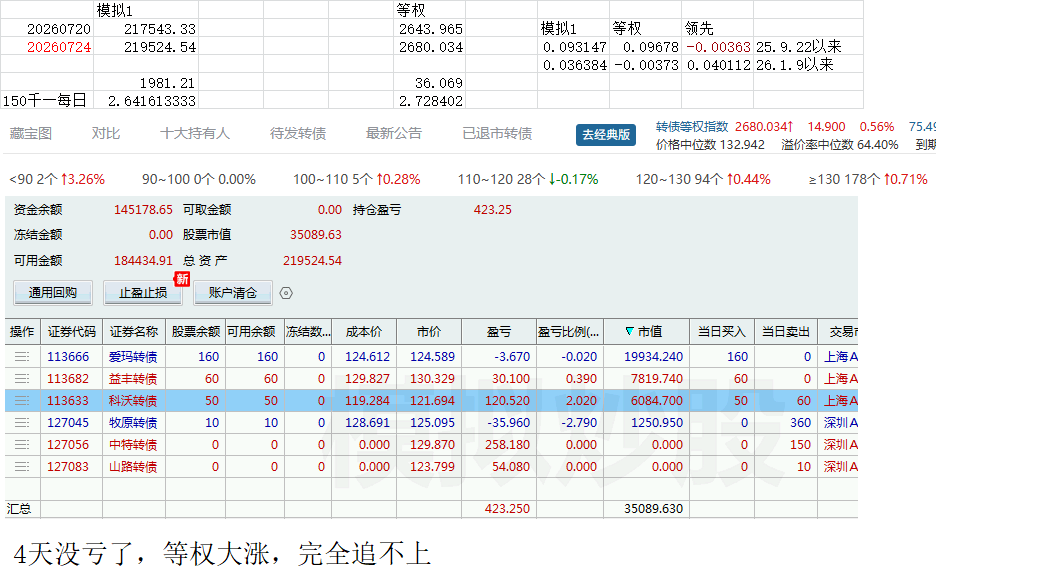Viewport: 1052px width, 582px height.
Task: Open the row menu icon for 山路转债
Action: (x=22, y=467)
